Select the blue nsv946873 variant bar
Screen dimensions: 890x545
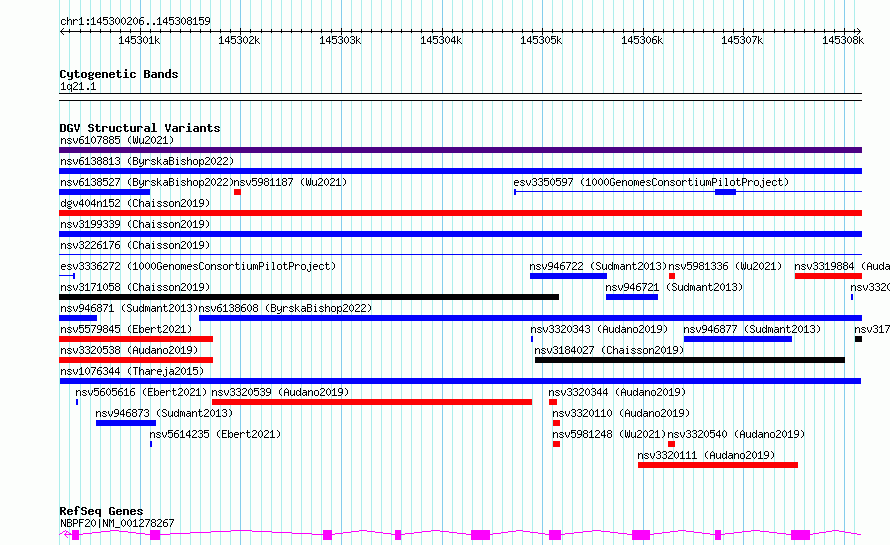coord(126,423)
